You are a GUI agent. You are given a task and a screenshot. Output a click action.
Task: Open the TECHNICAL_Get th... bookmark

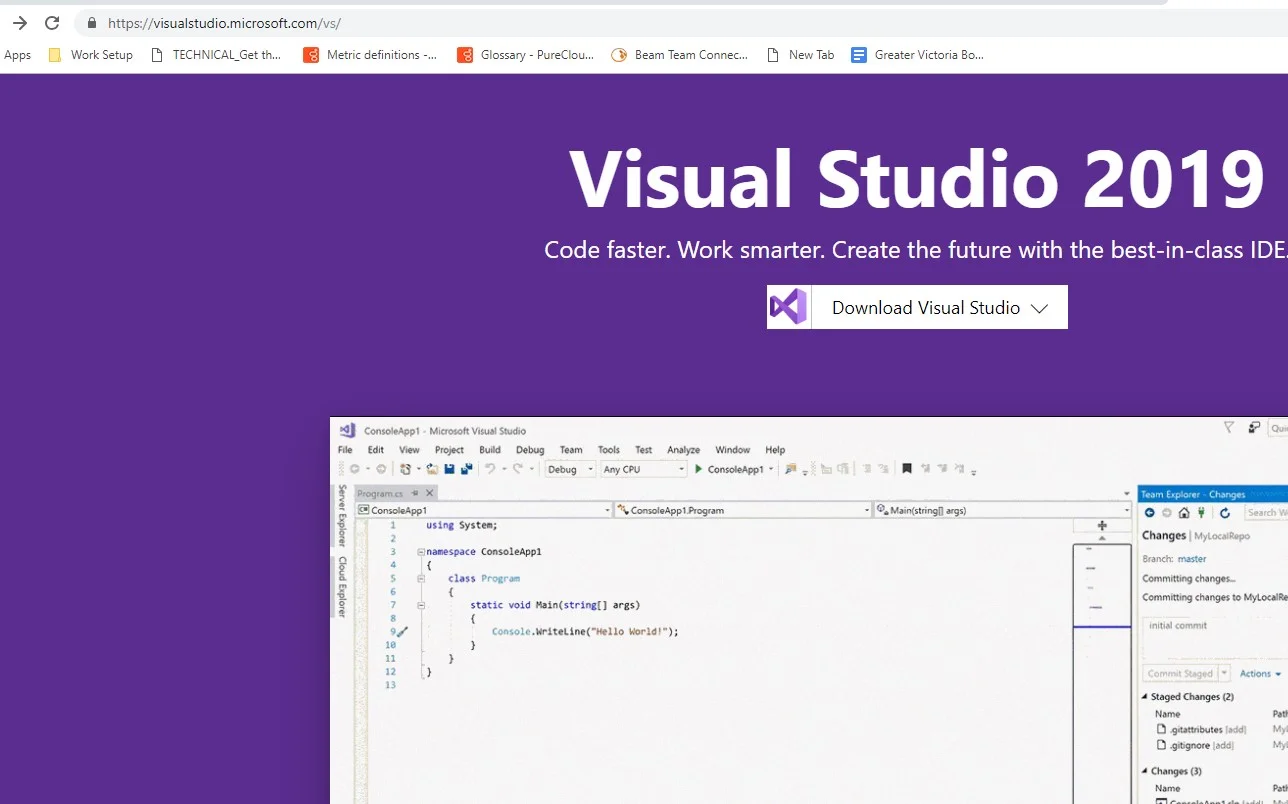point(215,55)
